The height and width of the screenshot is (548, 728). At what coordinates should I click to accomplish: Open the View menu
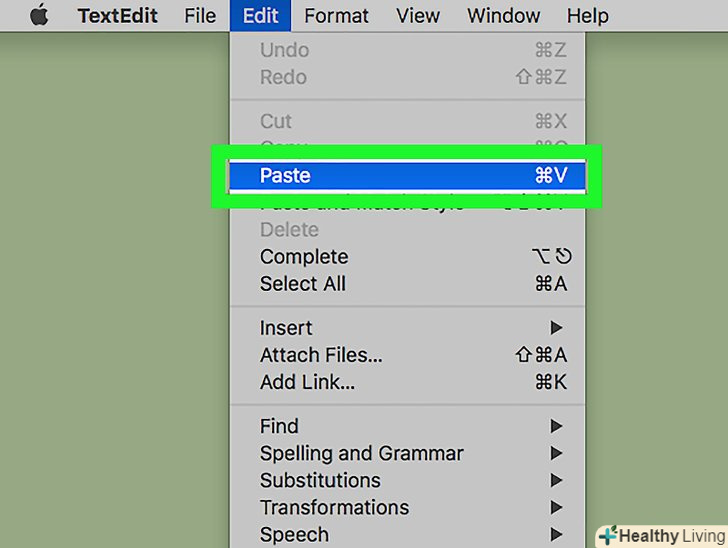coord(417,16)
